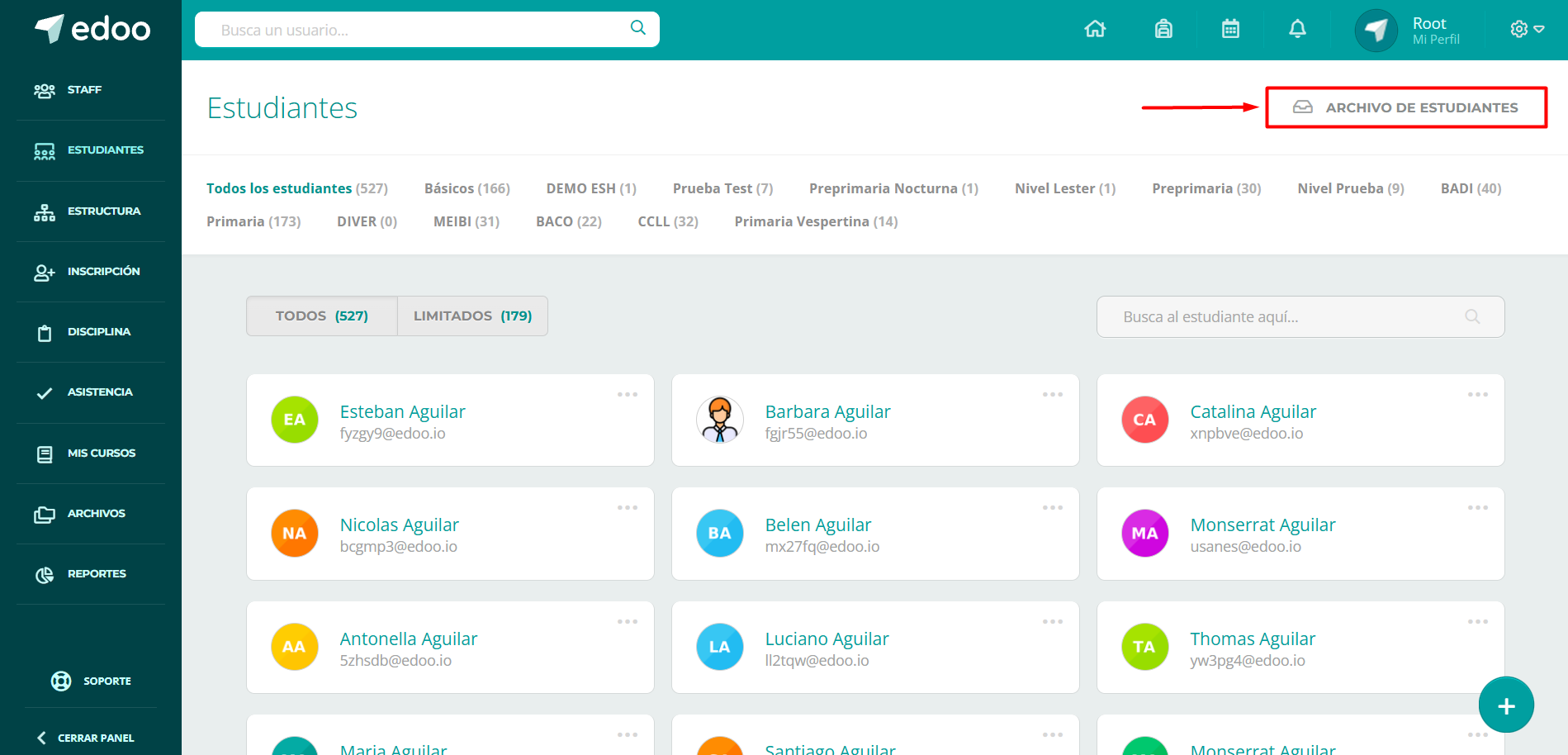
Task: Click the backpack icon in top bar
Action: pos(1163,29)
